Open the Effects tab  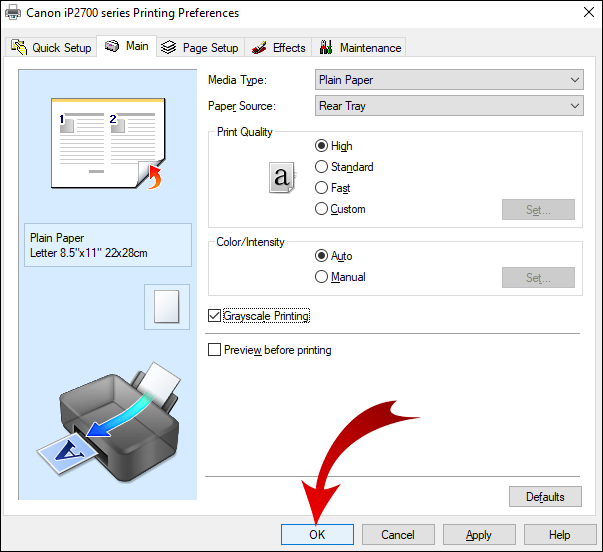click(278, 47)
